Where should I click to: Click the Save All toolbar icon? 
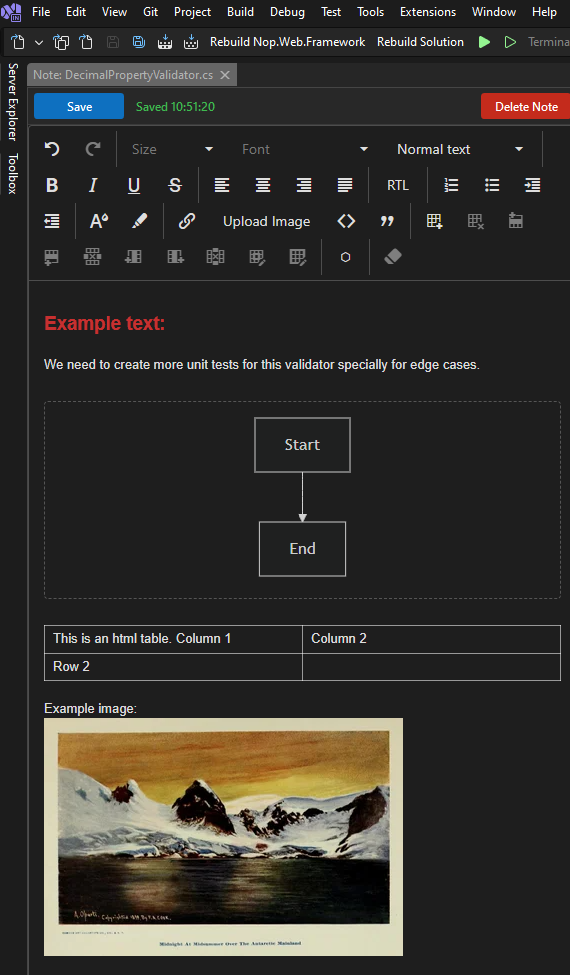[x=139, y=42]
